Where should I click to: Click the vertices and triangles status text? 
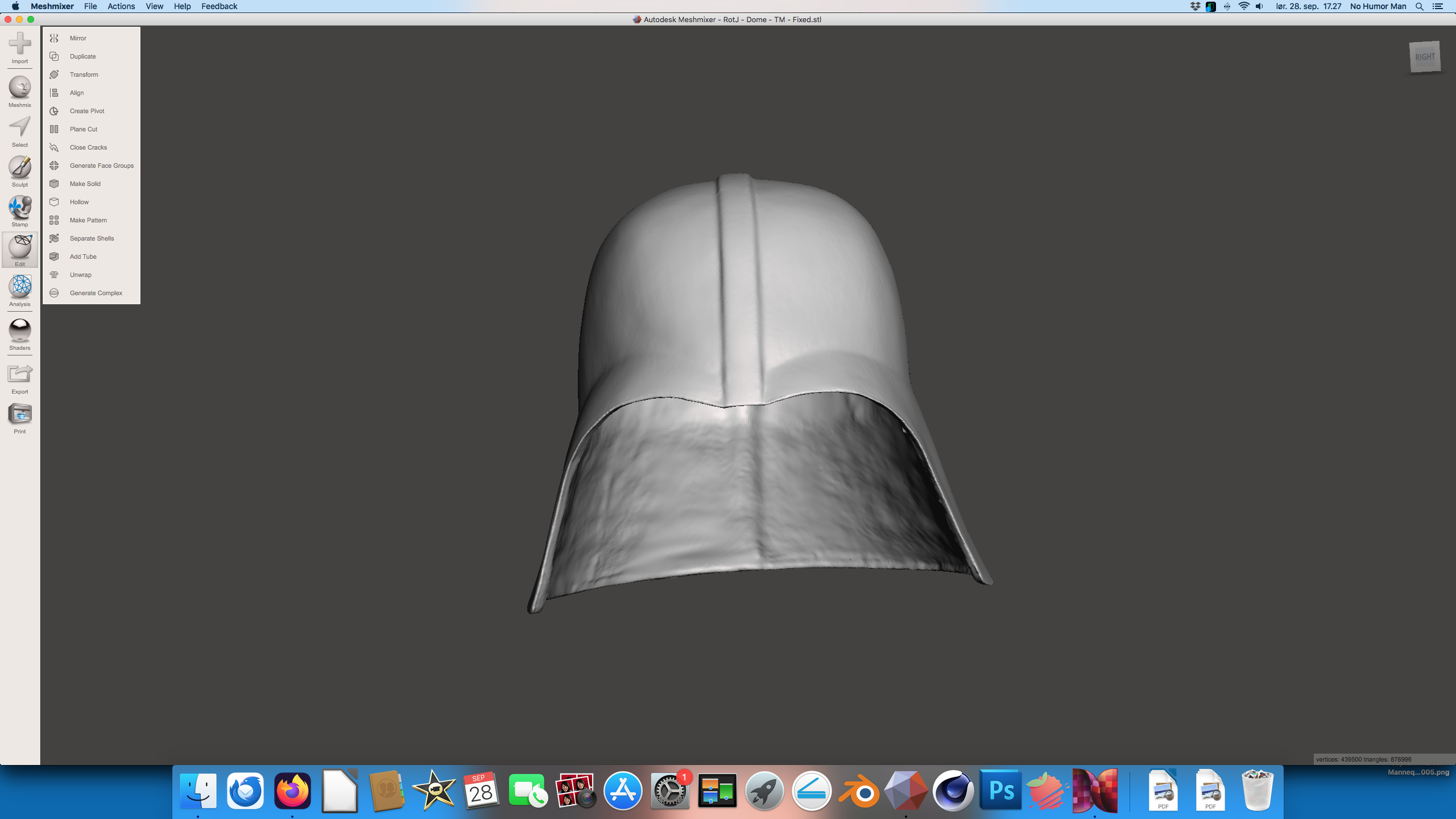1363,759
